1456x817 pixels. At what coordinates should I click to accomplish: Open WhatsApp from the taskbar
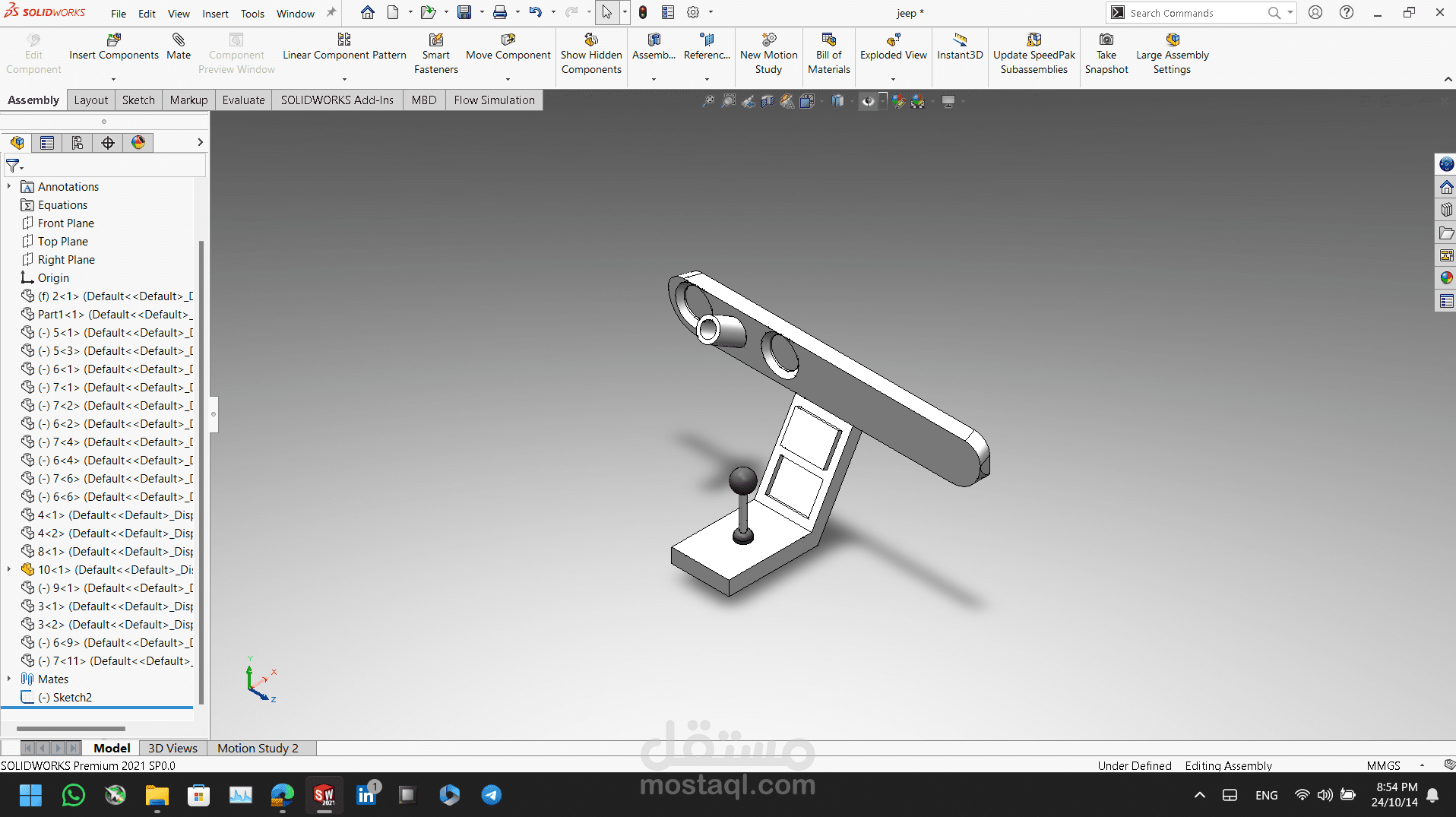pos(74,795)
